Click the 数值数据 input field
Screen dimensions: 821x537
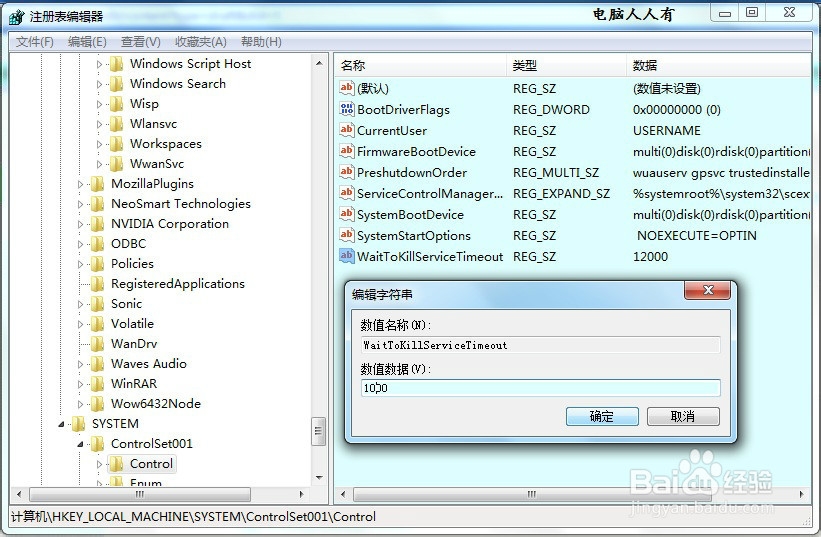click(540, 388)
